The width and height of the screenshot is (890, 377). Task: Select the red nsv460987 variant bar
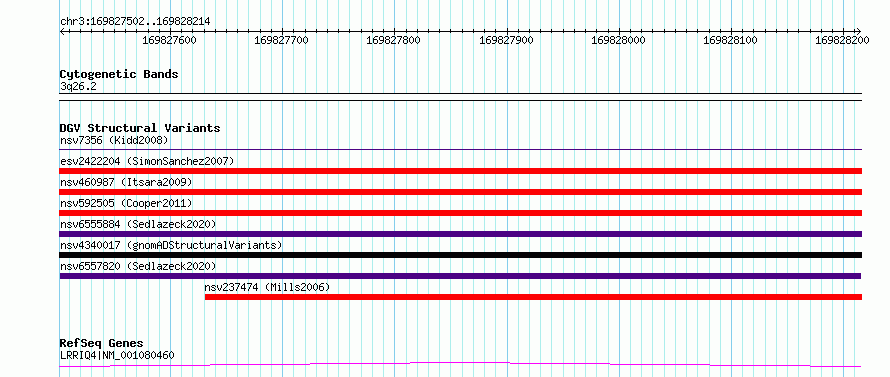coord(461,192)
